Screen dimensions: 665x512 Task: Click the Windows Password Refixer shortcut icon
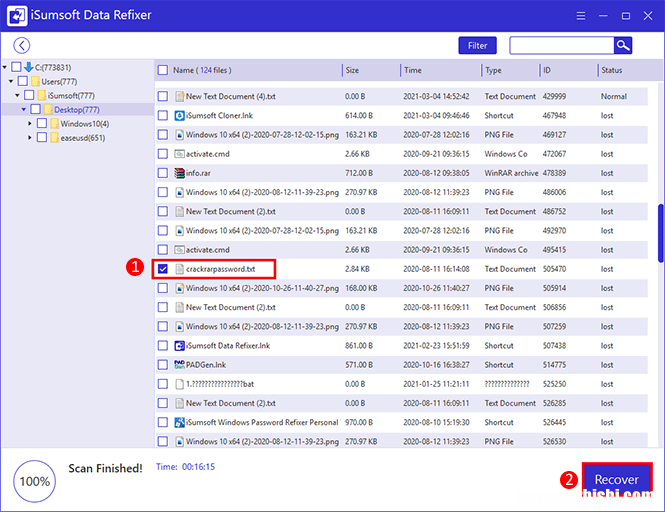coord(179,422)
